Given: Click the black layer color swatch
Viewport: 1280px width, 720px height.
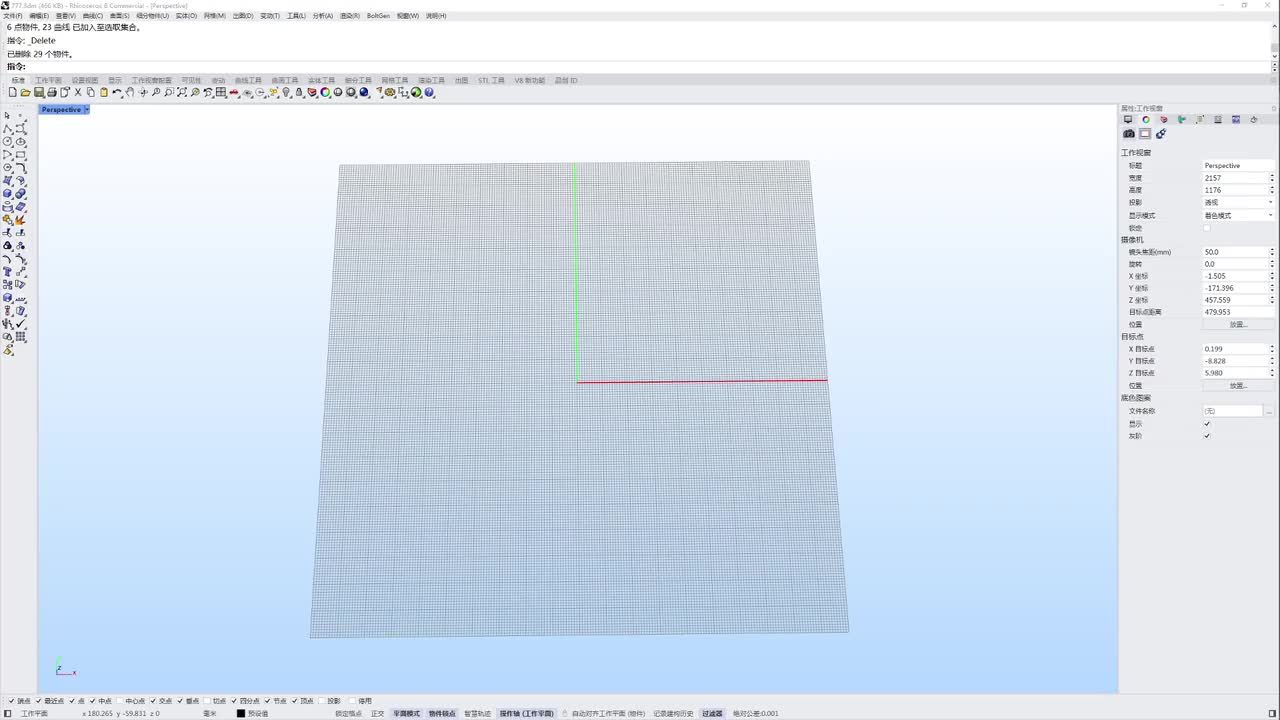Looking at the screenshot, I should 240,714.
